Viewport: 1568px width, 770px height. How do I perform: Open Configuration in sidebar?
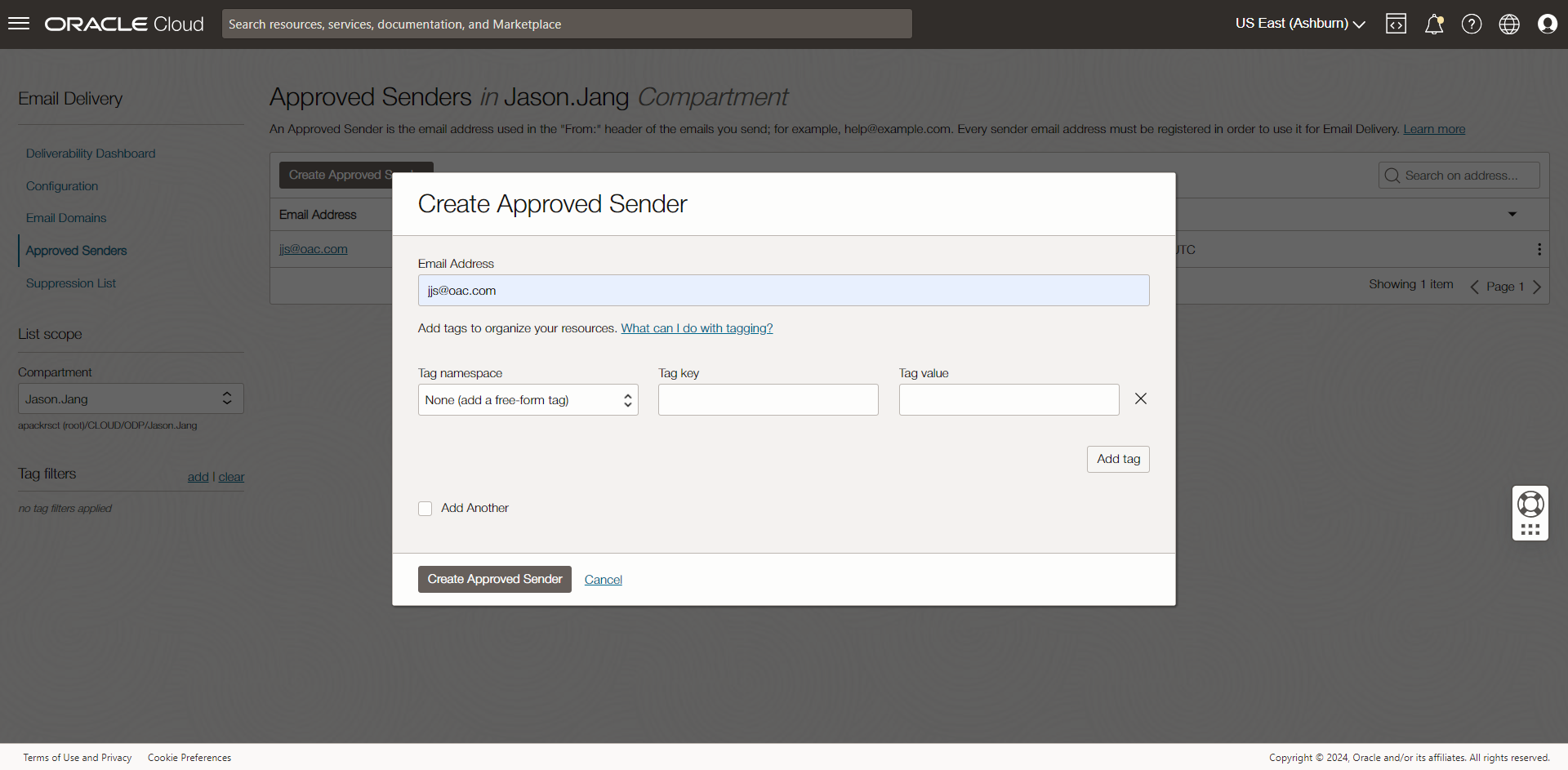point(62,186)
